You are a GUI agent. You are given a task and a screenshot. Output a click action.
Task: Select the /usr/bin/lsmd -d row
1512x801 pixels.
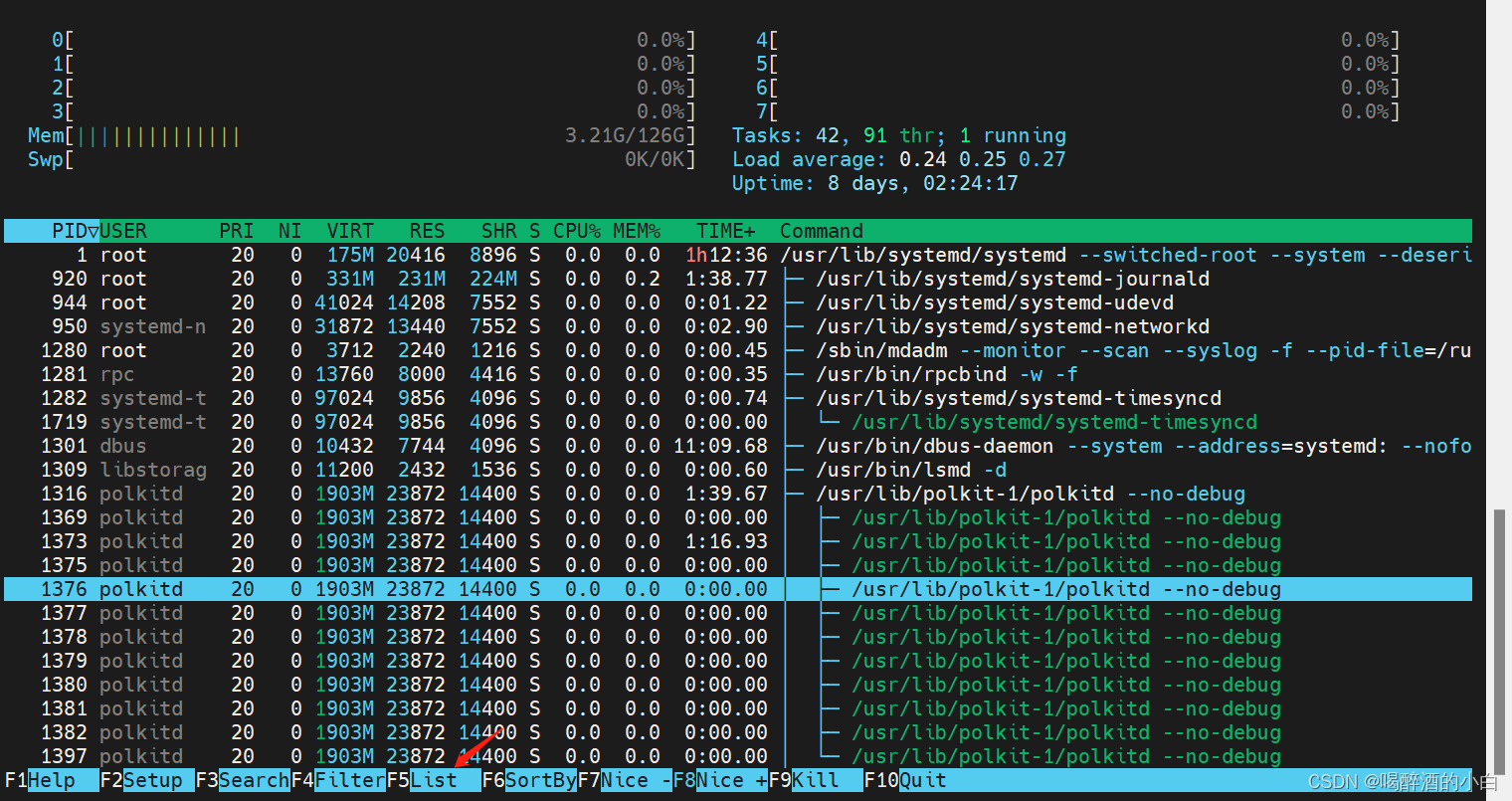tap(738, 470)
